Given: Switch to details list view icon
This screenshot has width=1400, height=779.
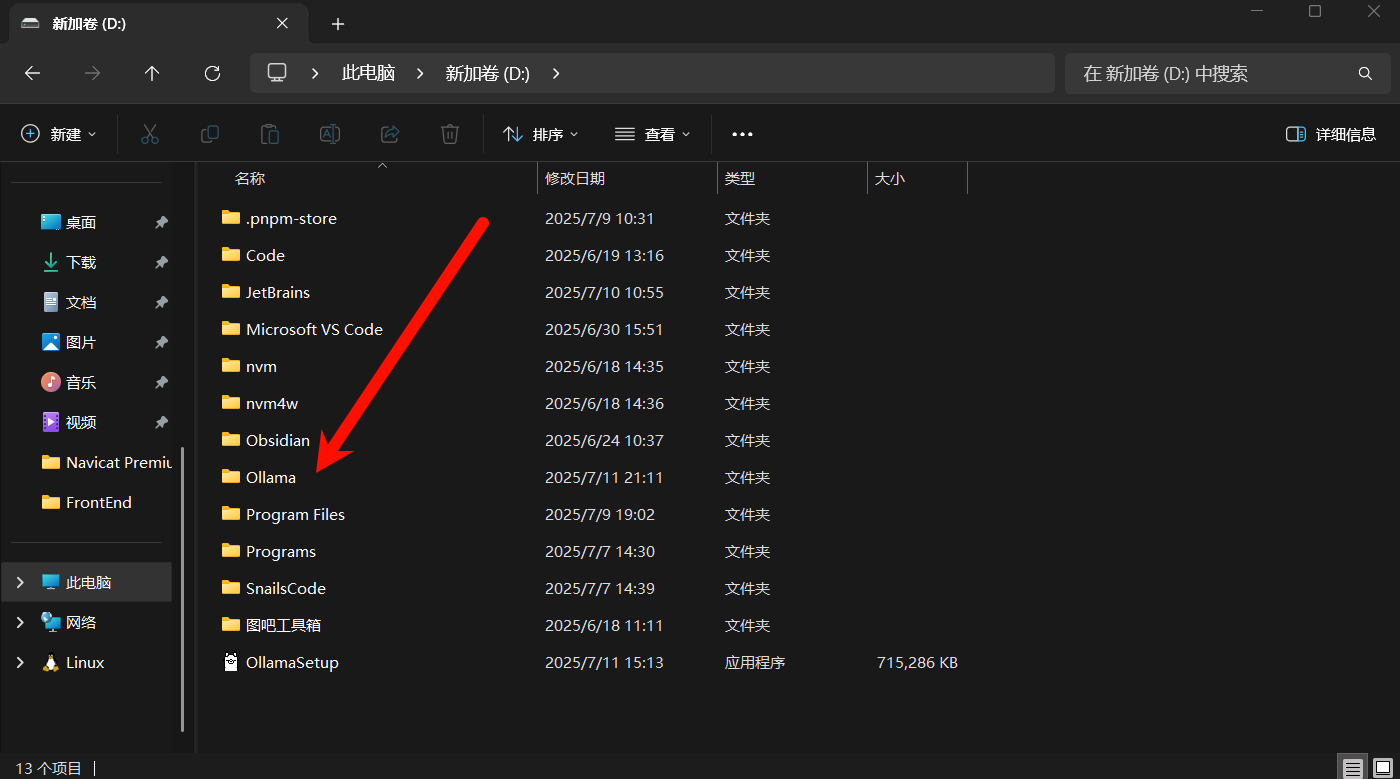Looking at the screenshot, I should [1353, 768].
